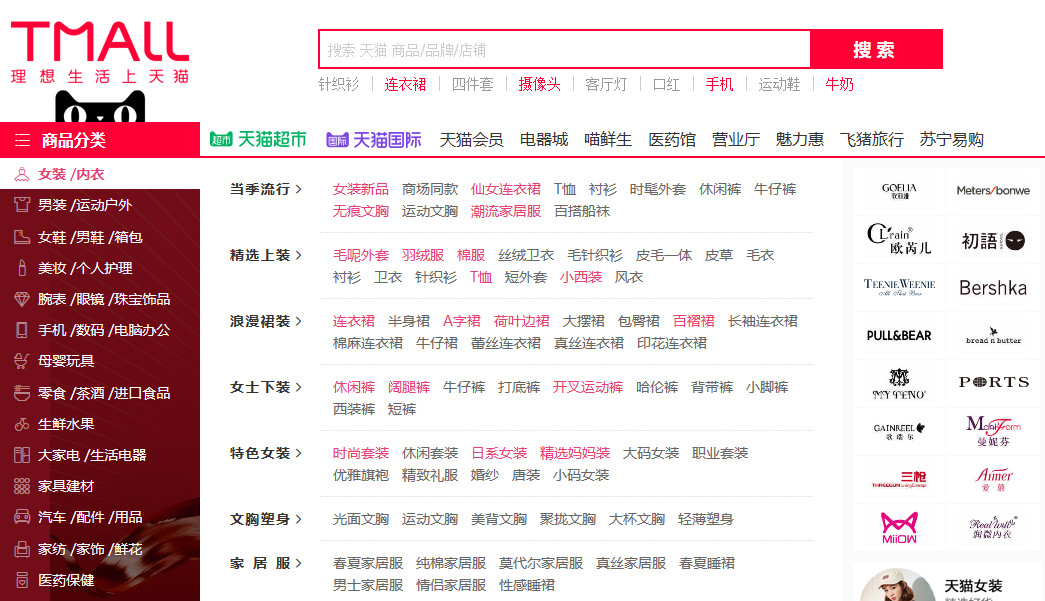Click the red 搜索 search button
The width and height of the screenshot is (1045, 601).
tap(876, 49)
